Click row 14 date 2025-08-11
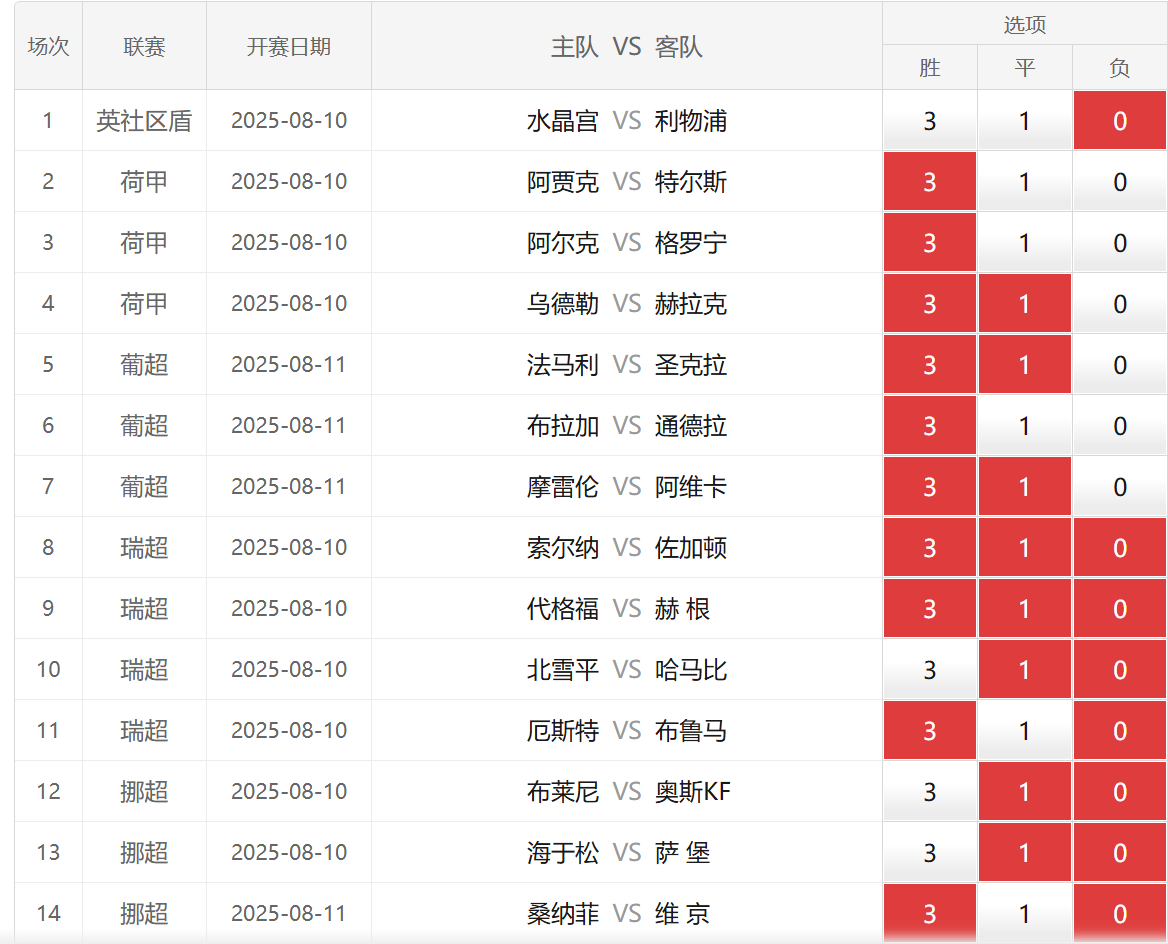 click(289, 913)
